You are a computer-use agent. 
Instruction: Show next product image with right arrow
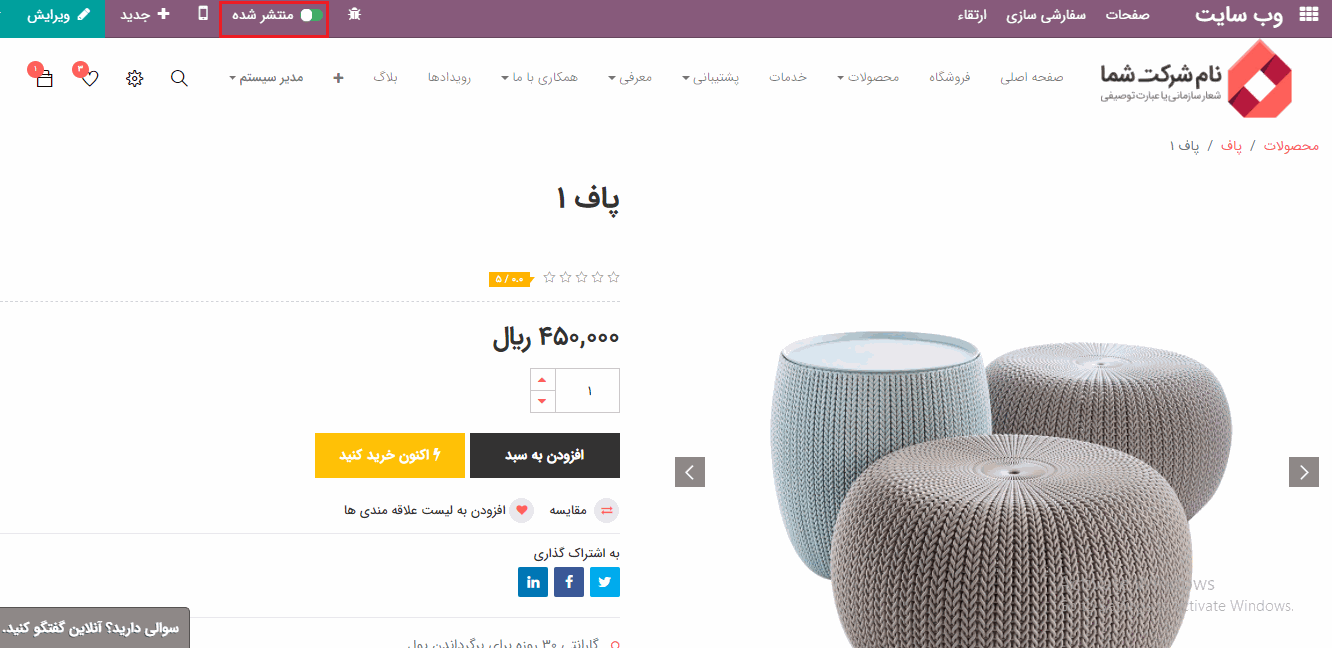click(1304, 472)
